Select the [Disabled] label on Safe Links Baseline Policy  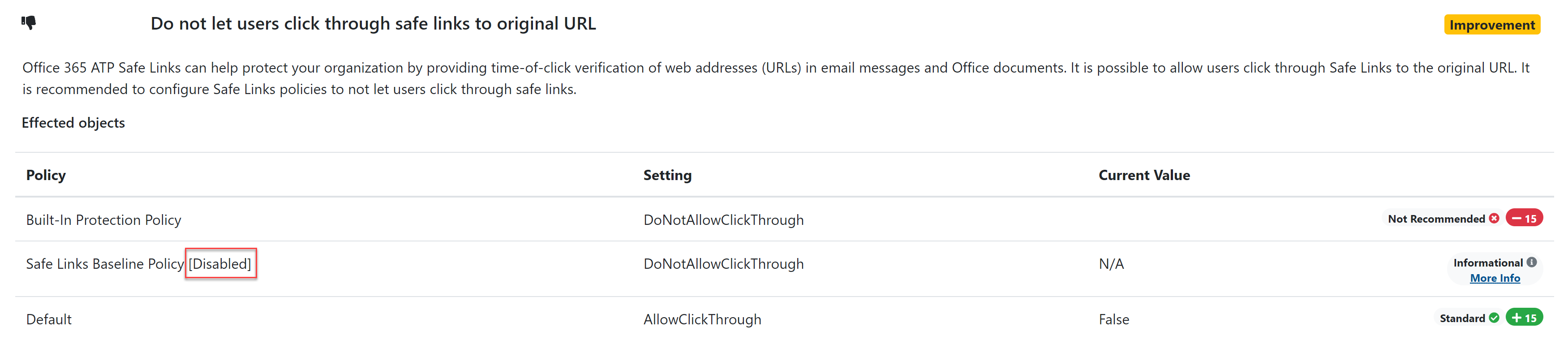[220, 263]
